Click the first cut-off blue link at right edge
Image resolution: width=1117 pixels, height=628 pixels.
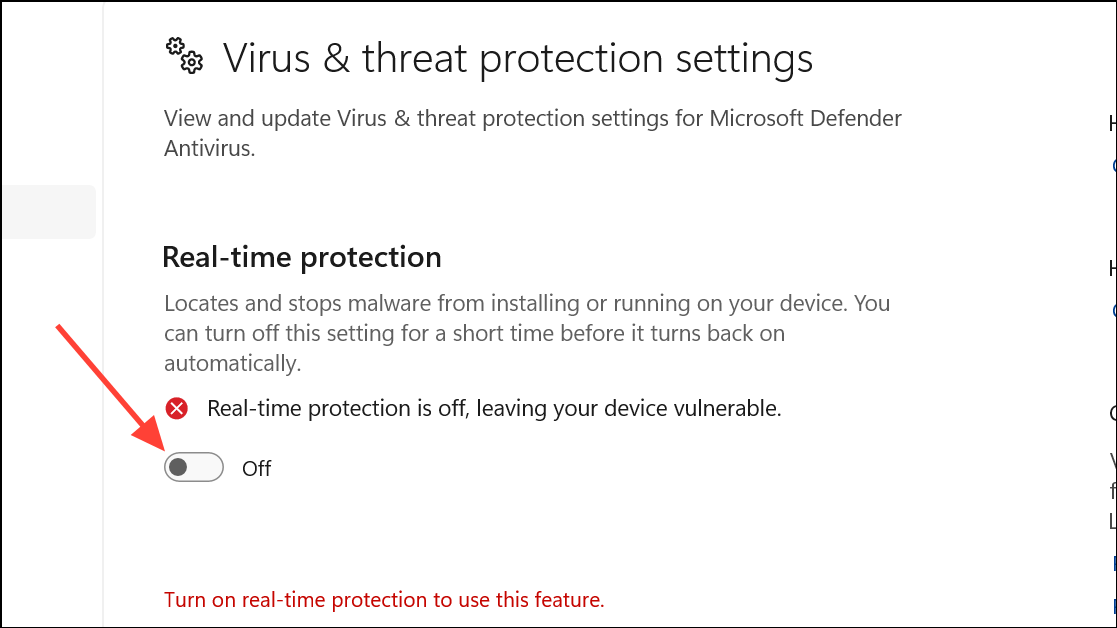(x=1113, y=166)
